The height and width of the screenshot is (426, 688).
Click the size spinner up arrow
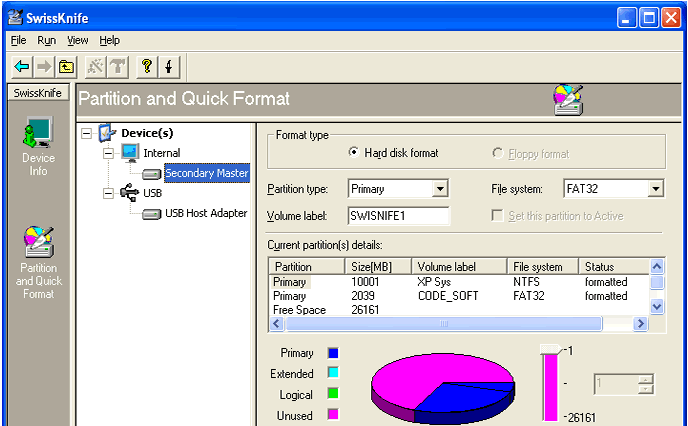[645, 379]
